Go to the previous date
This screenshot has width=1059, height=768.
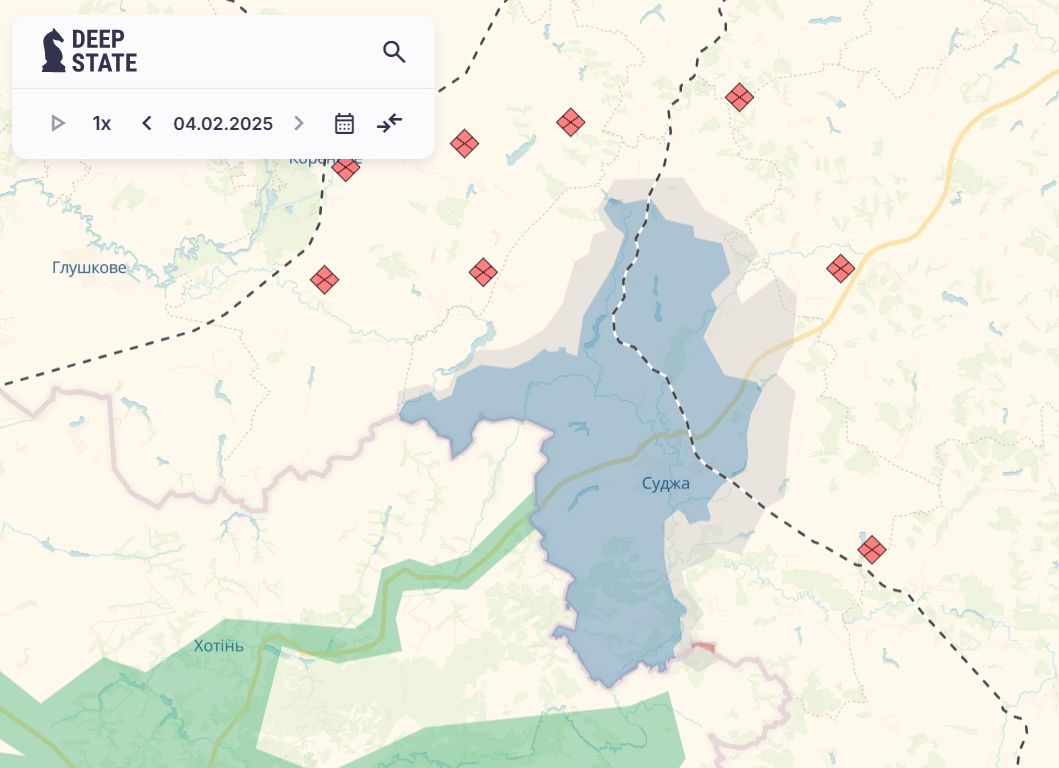pos(147,123)
